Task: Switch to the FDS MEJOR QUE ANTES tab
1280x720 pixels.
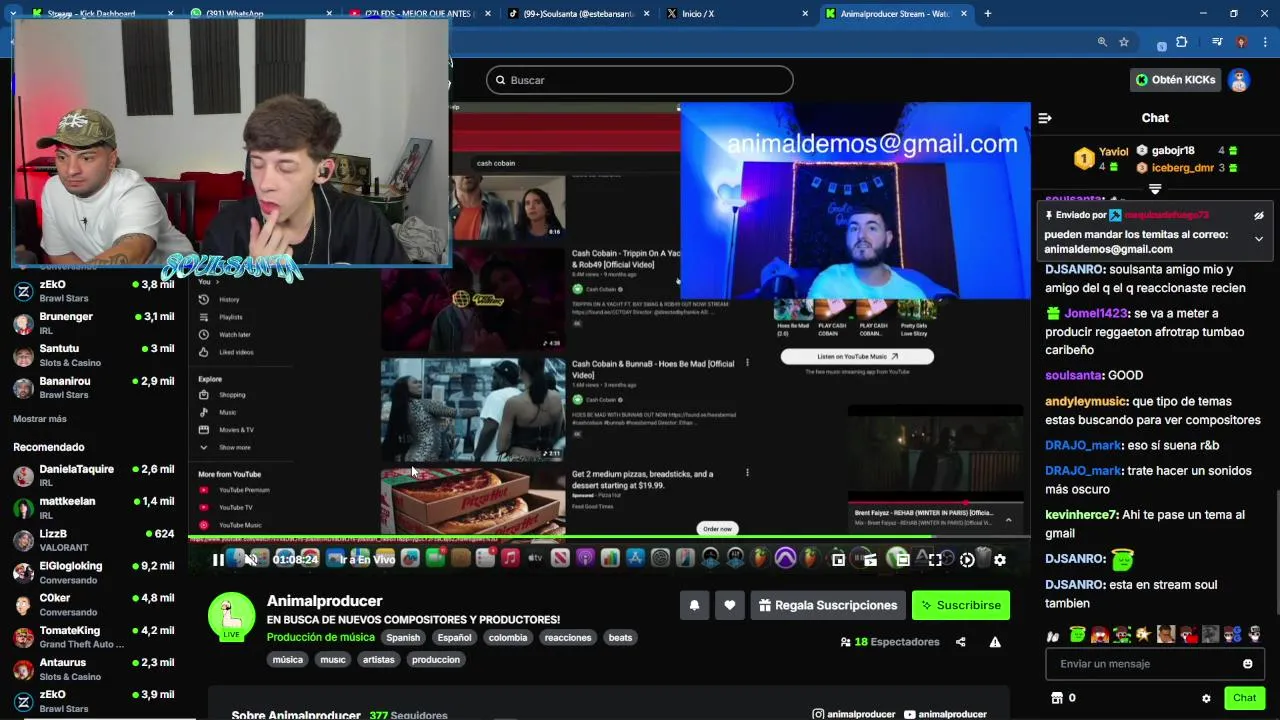Action: [x=421, y=13]
